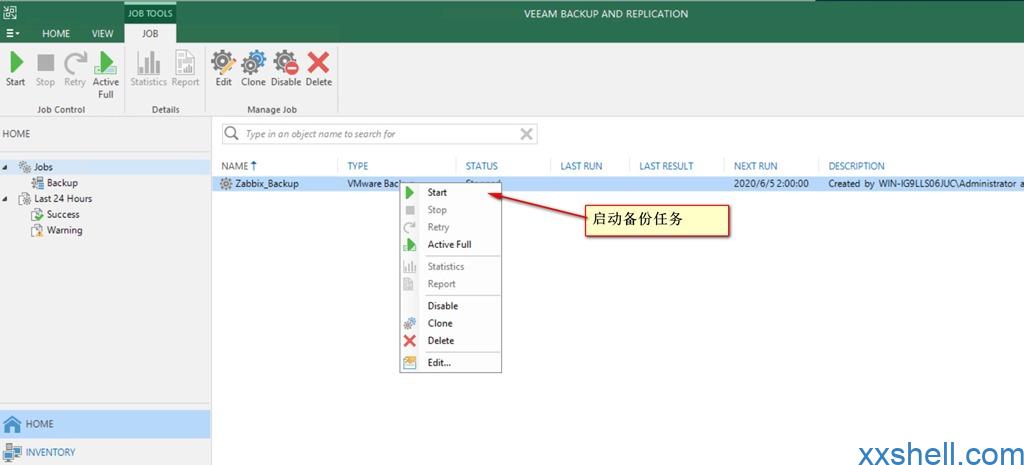Click the Stop button in the ribbon
1024x465 pixels.
pos(45,69)
